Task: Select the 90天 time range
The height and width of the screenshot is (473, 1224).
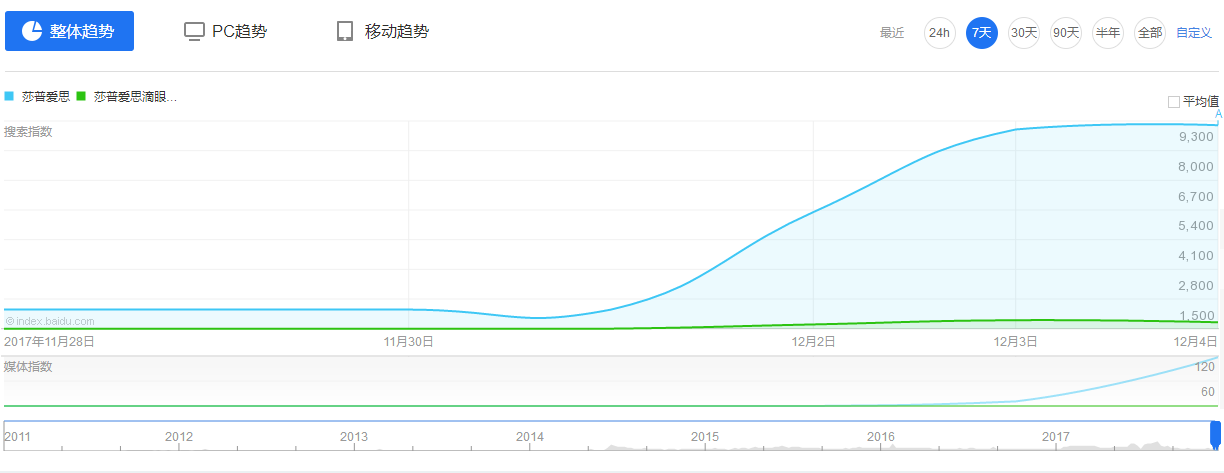Action: (1066, 33)
